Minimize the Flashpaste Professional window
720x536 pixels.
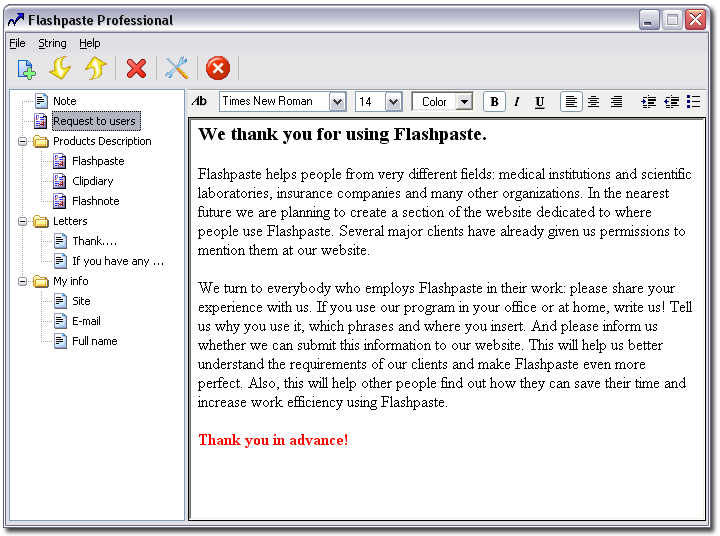pyautogui.click(x=649, y=20)
